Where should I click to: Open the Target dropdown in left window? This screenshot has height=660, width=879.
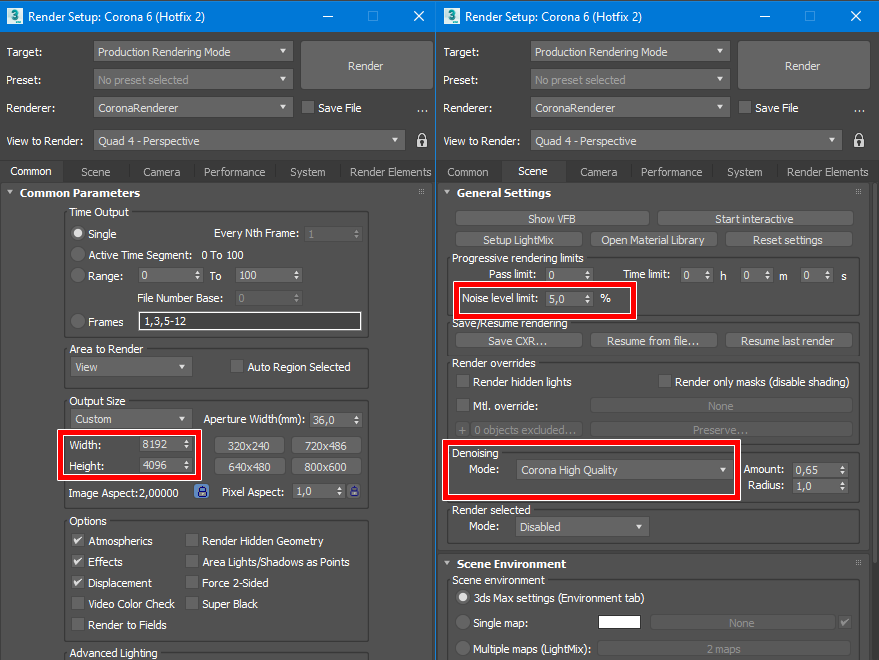(193, 52)
